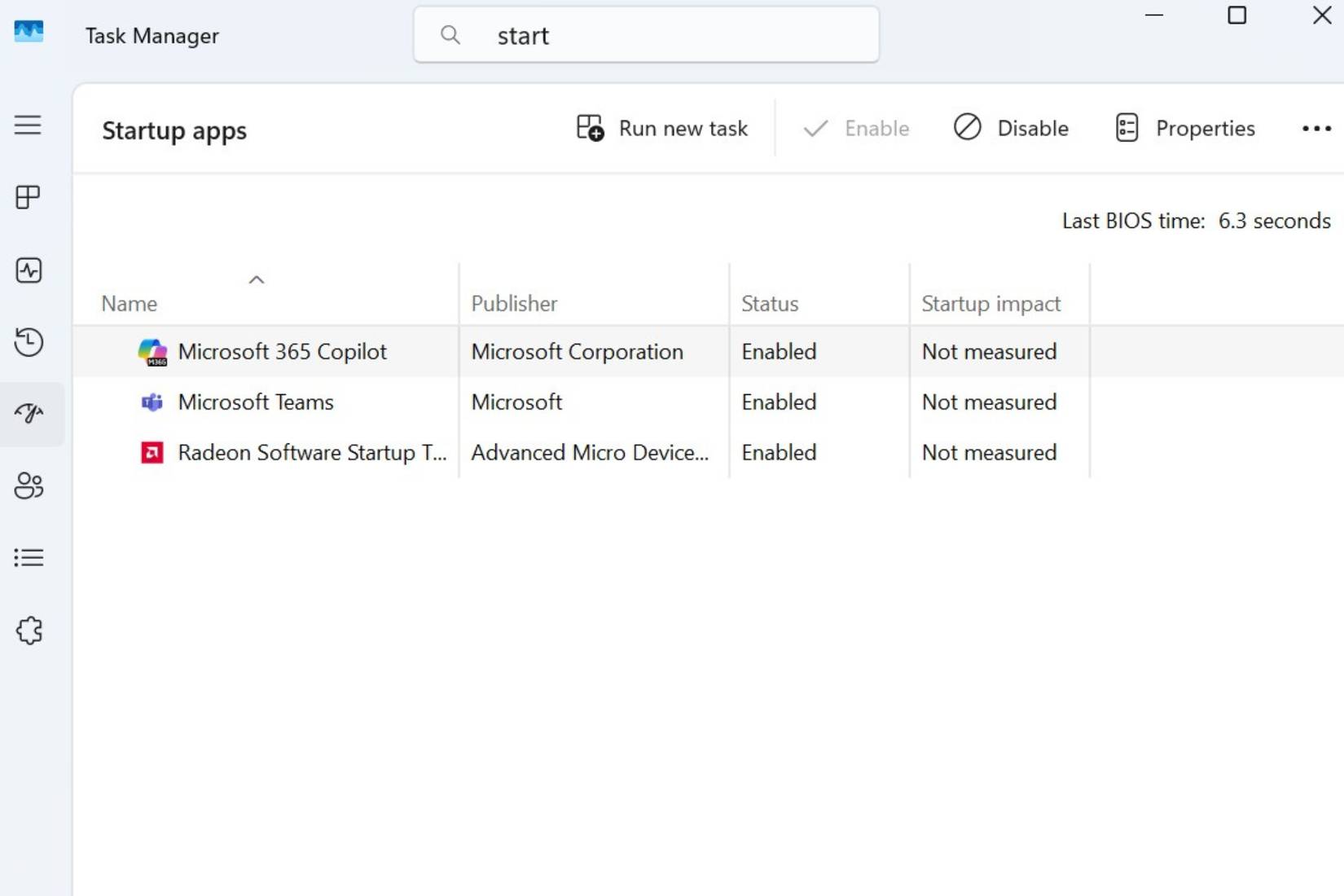
Task: Click the search magnifier icon
Action: pyautogui.click(x=450, y=34)
